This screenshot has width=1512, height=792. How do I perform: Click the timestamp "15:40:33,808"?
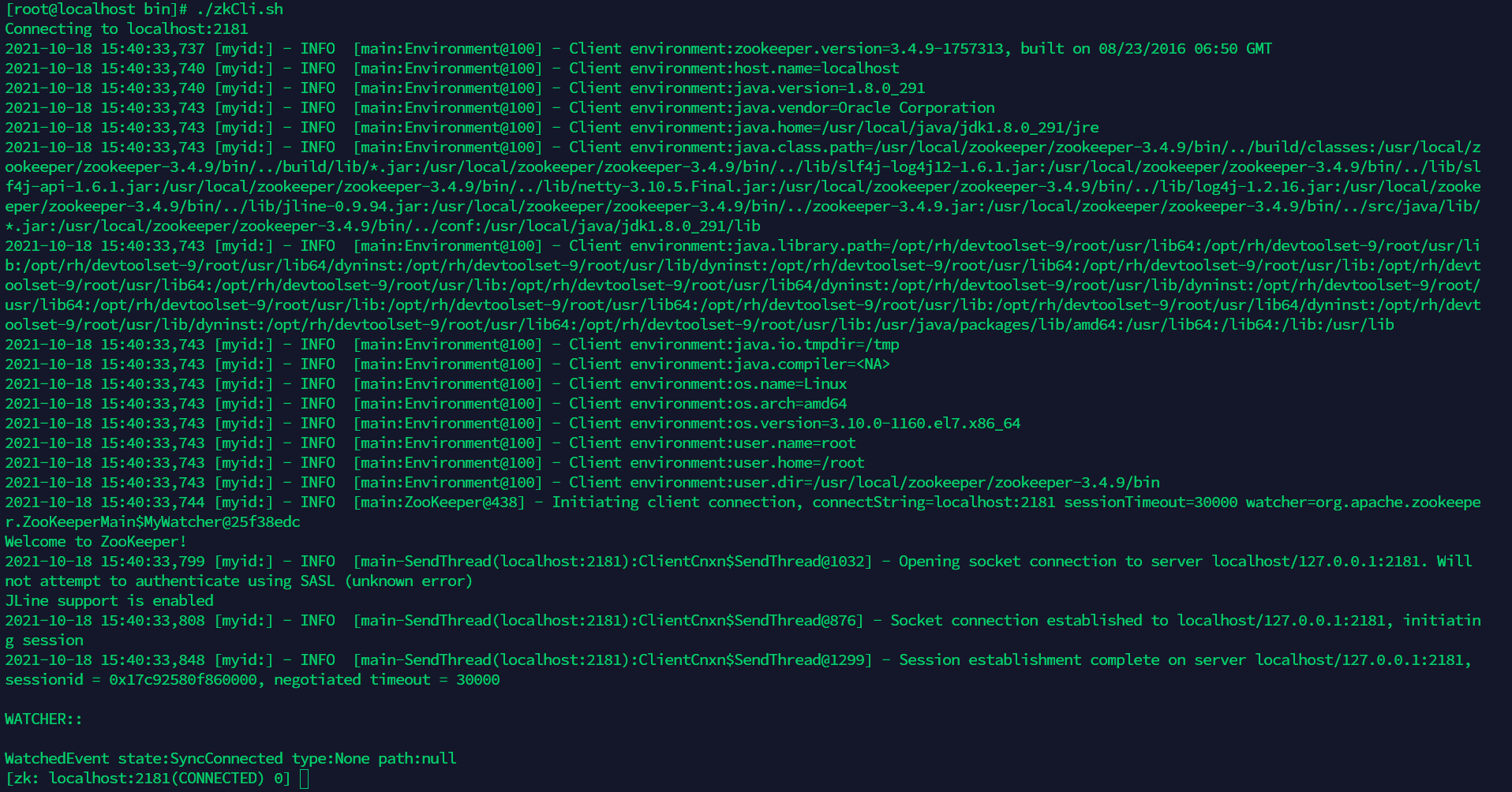tap(152, 621)
